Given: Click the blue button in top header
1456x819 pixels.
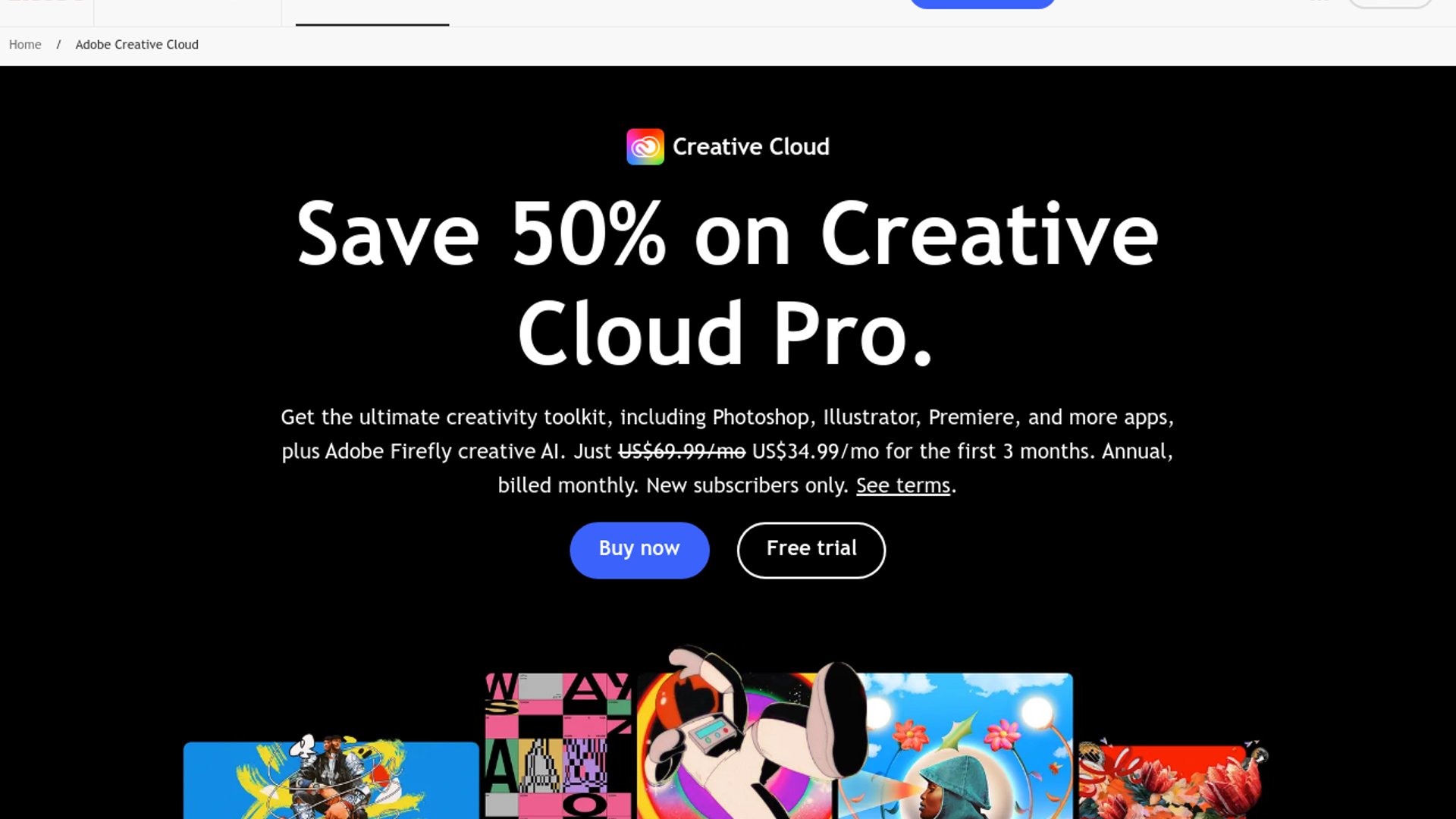Looking at the screenshot, I should pyautogui.click(x=982, y=4).
